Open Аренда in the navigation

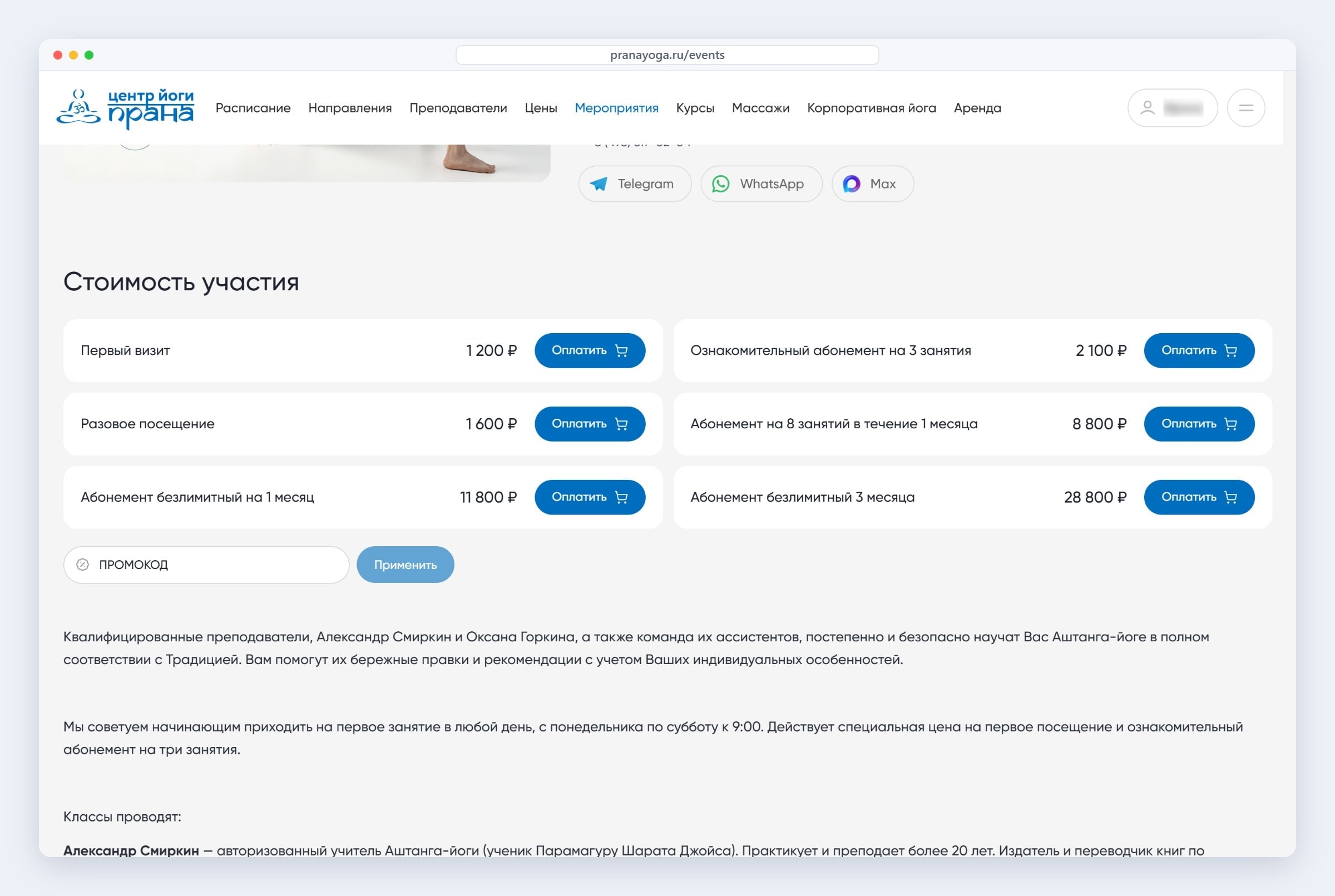(977, 108)
